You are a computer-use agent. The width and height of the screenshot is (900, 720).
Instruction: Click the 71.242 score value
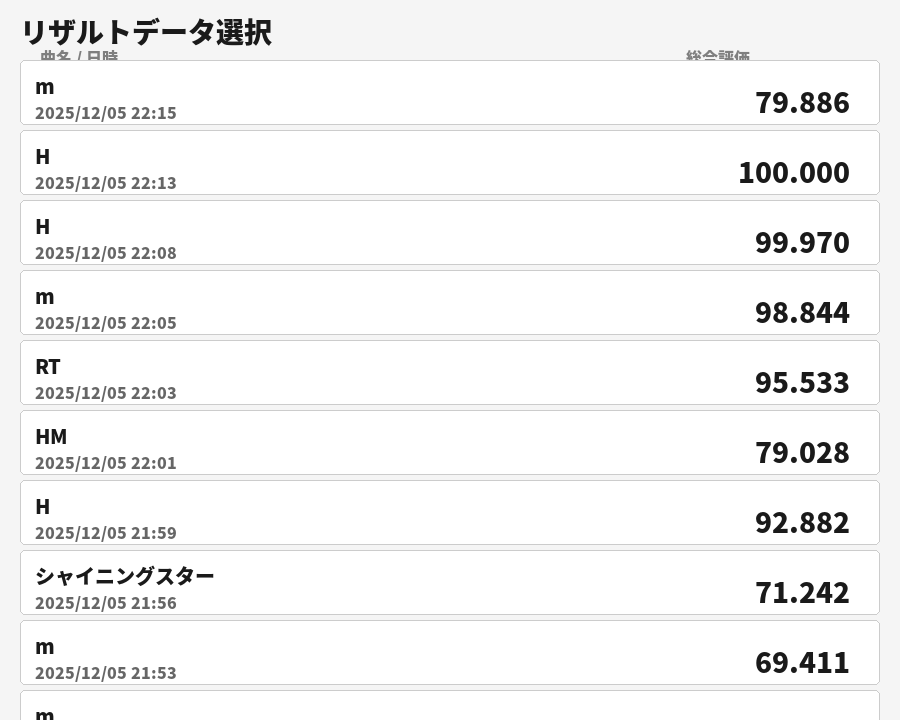click(802, 593)
